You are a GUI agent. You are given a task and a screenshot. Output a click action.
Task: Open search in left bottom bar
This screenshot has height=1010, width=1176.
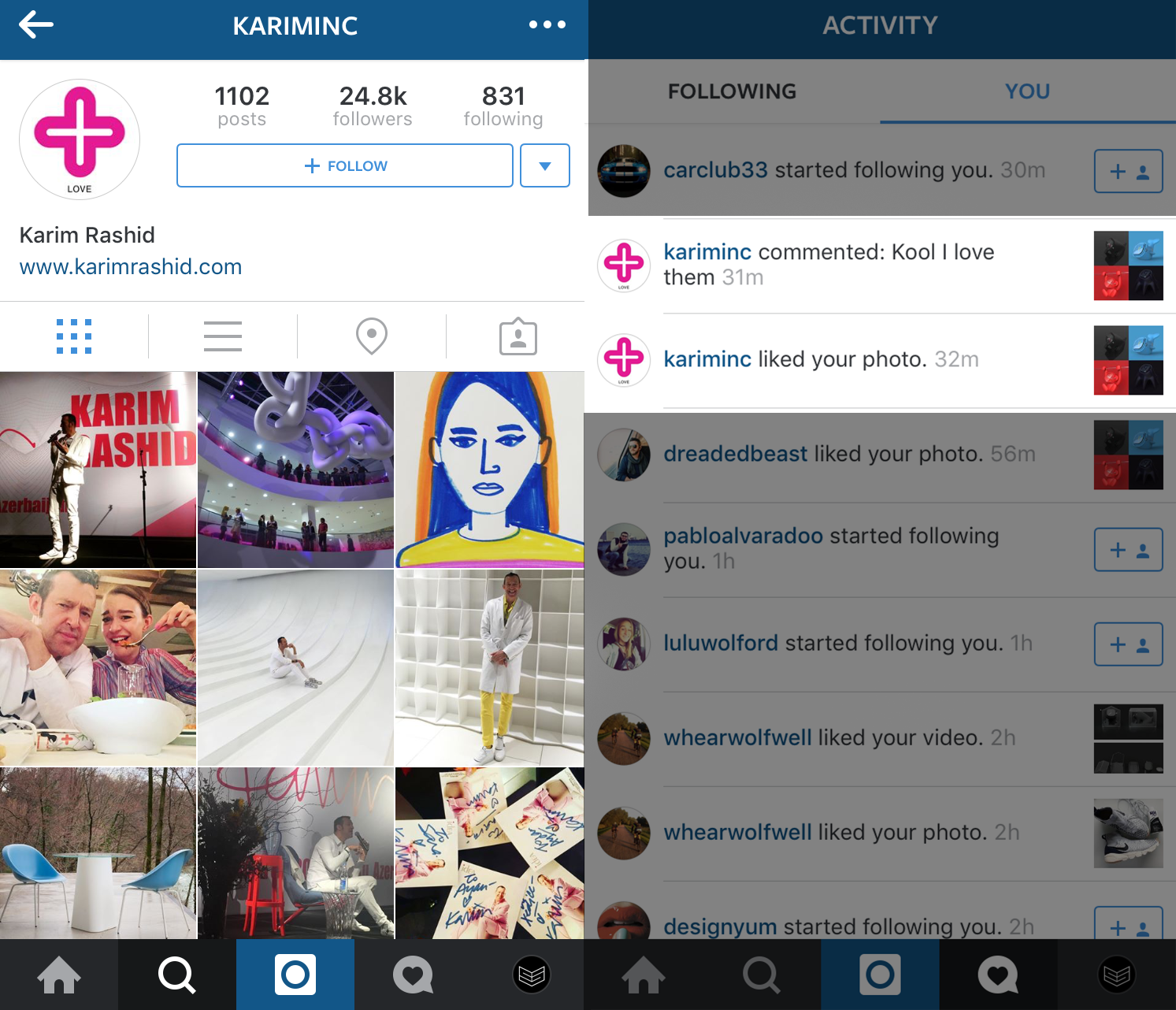coord(177,975)
